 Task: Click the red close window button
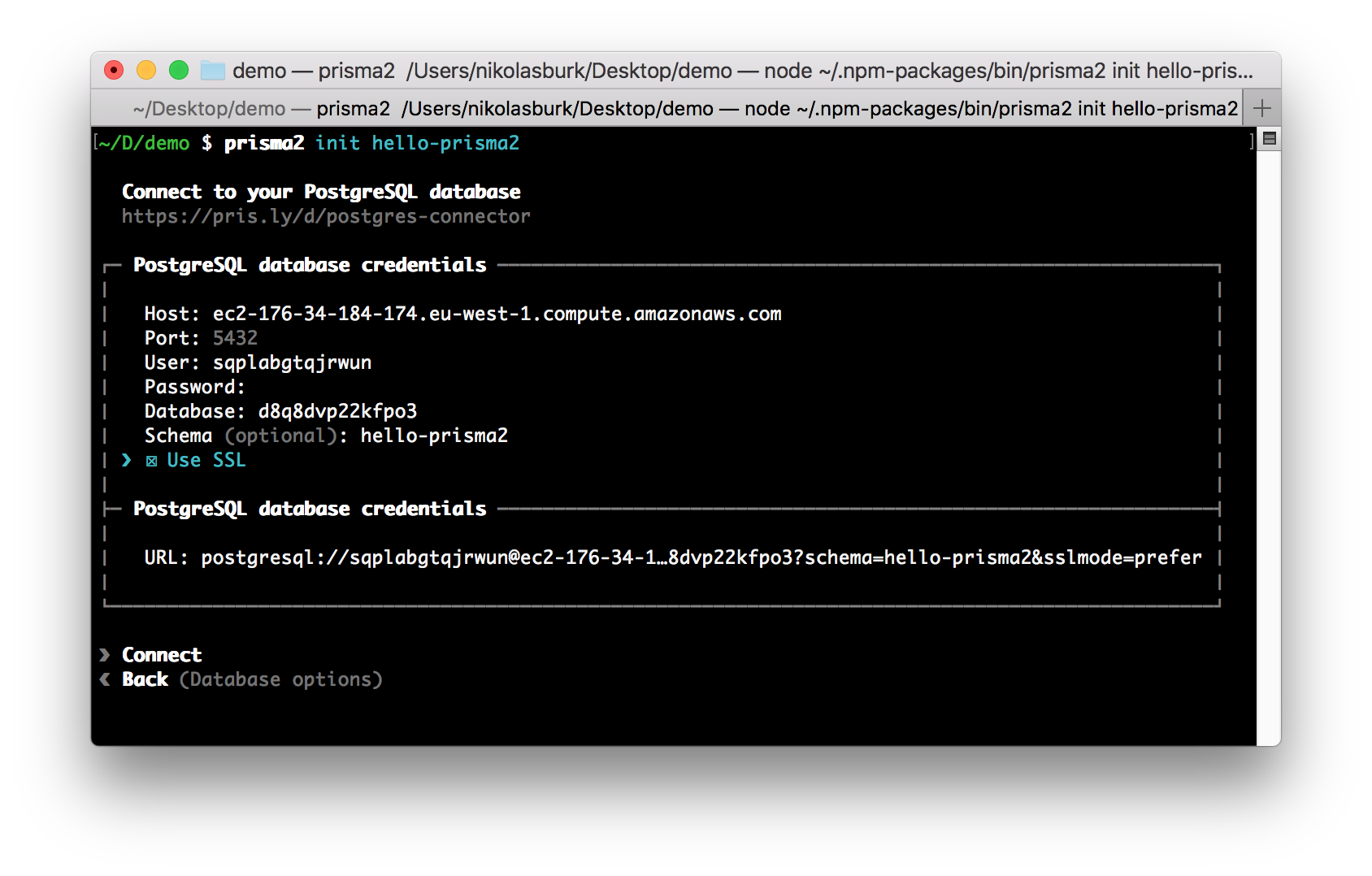click(x=114, y=71)
